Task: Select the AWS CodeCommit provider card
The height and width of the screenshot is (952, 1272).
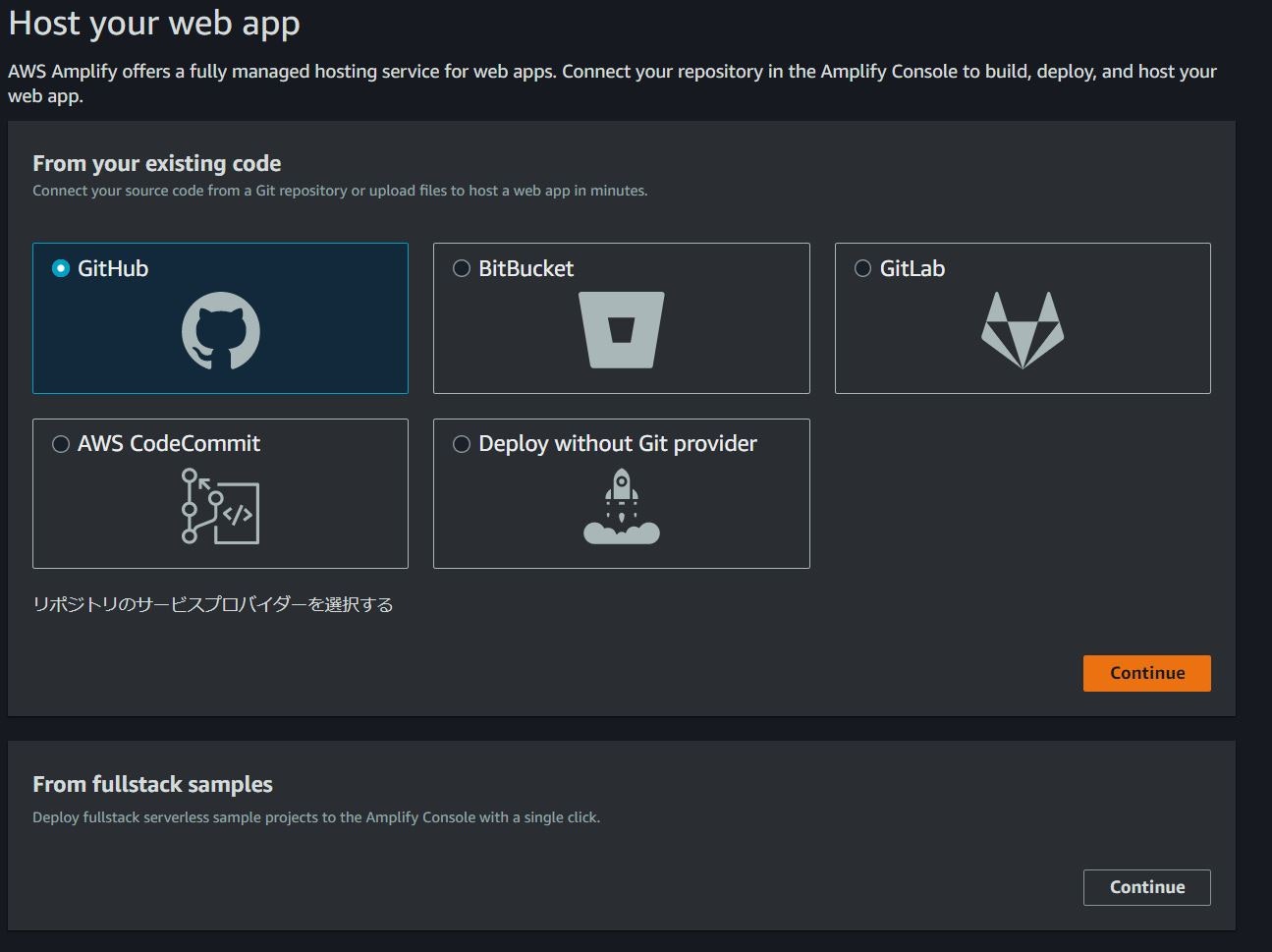Action: pos(220,493)
